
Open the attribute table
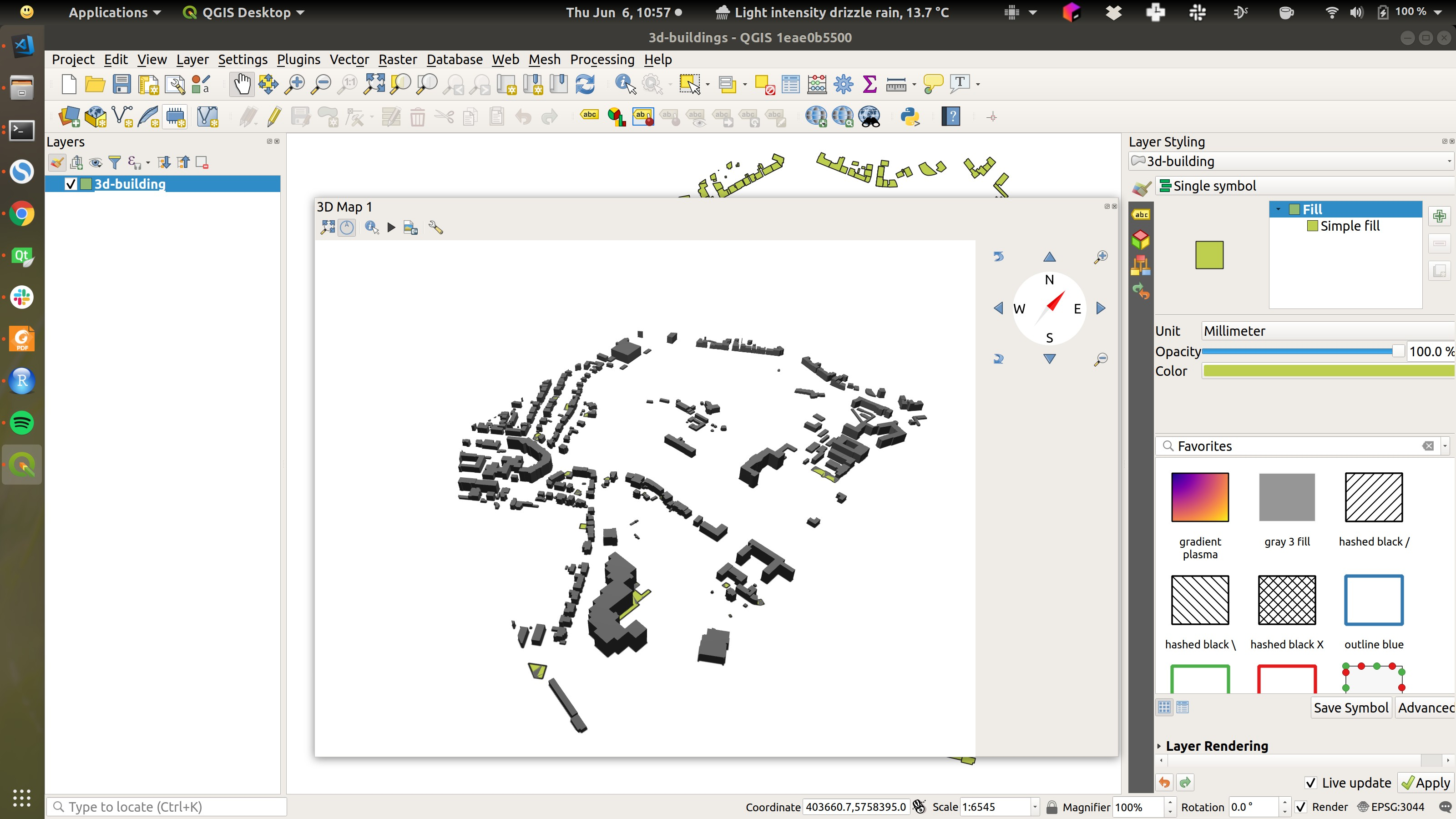click(x=790, y=85)
